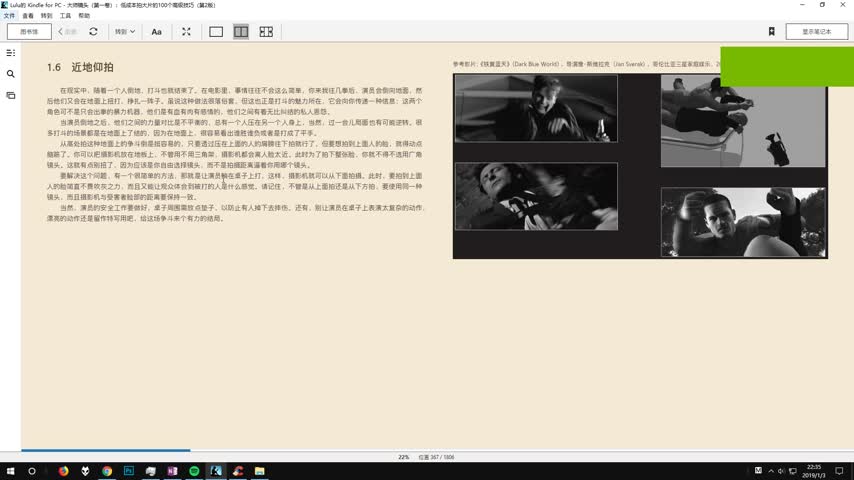Switch to single column page view
This screenshot has height=480, width=854.
(216, 32)
